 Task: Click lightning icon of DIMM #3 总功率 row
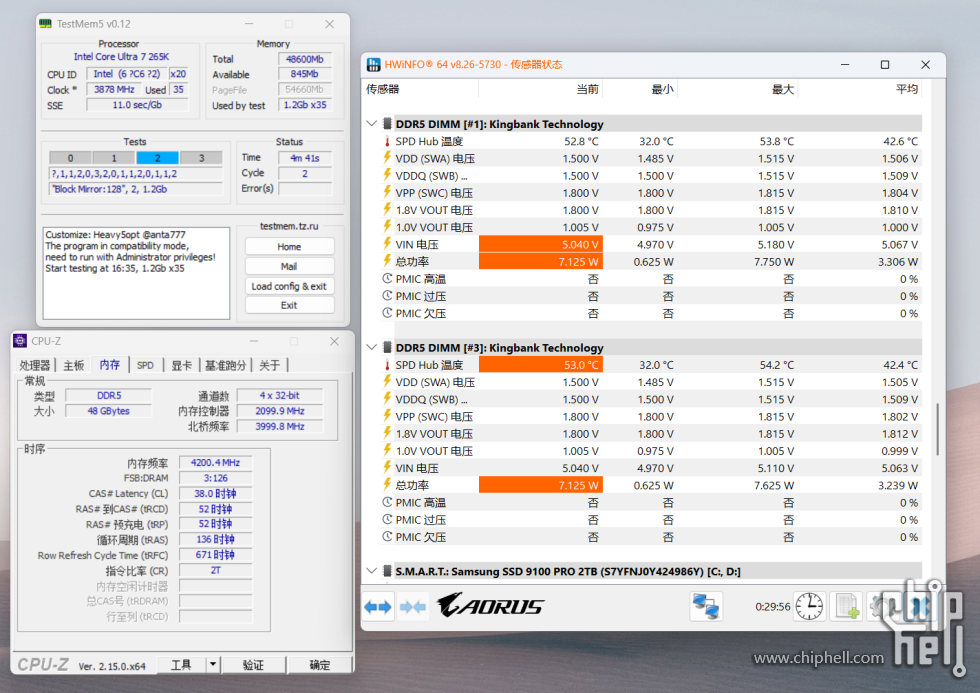pyautogui.click(x=388, y=485)
